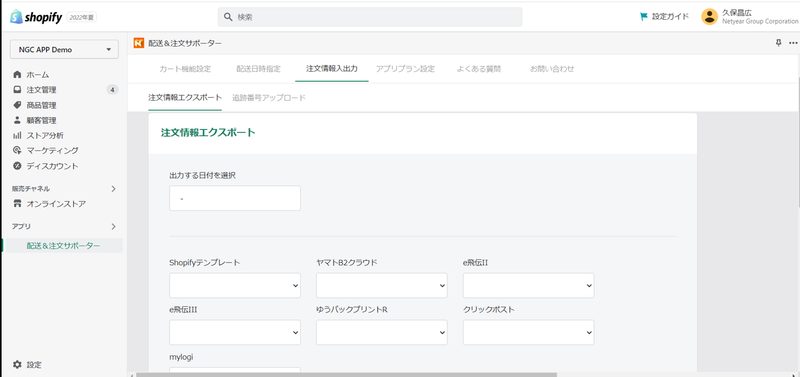This screenshot has height=377, width=800.
Task: Click user name 久保昌広
Action: 736,13
